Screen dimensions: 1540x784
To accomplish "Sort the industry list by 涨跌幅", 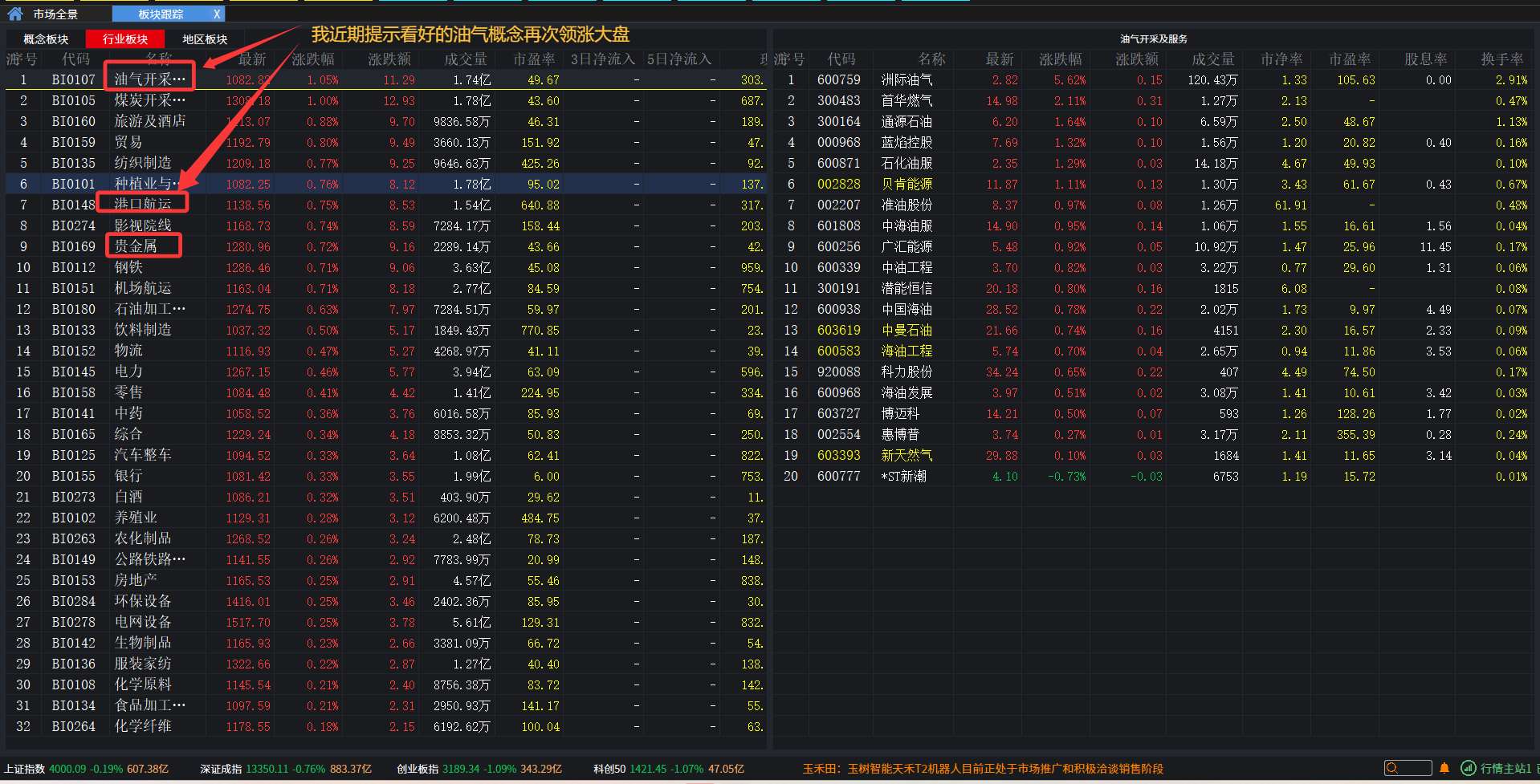I will 313,58.
